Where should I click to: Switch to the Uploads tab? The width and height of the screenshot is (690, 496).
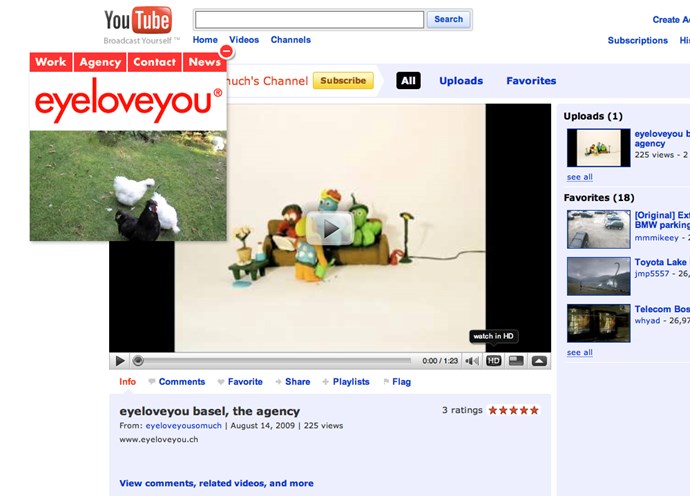pyautogui.click(x=461, y=81)
